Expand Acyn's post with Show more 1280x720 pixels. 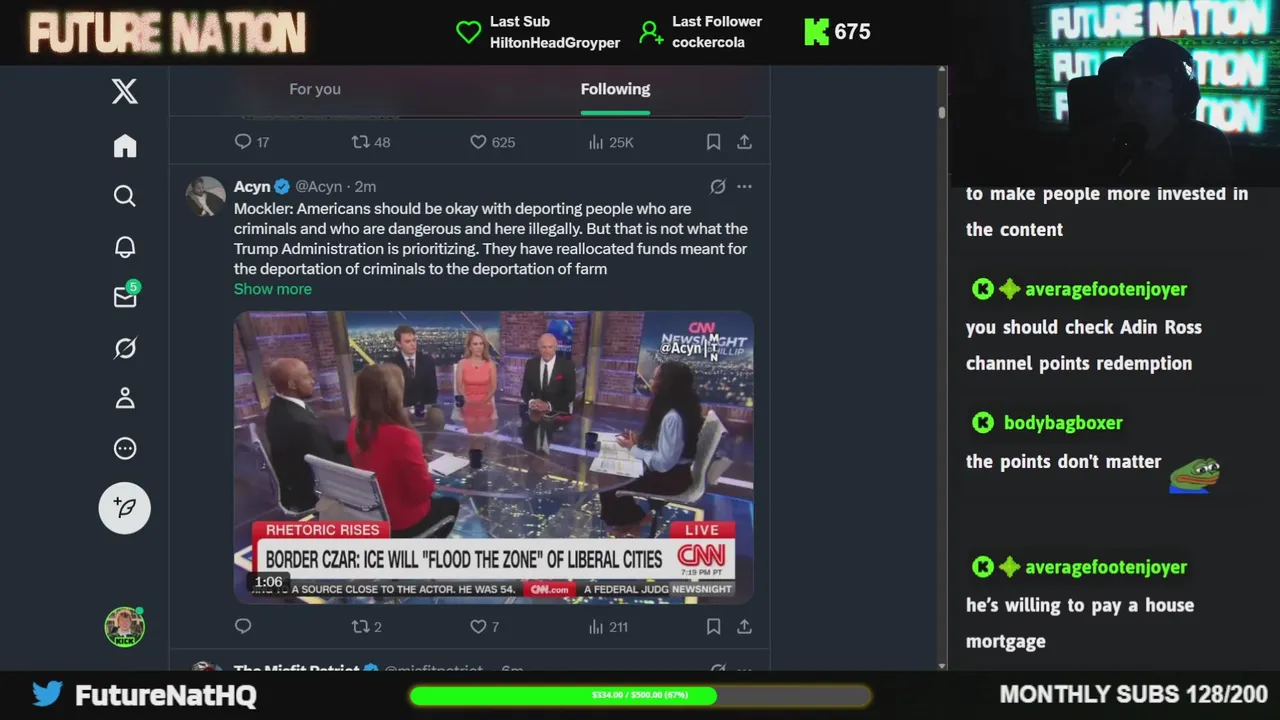click(272, 289)
